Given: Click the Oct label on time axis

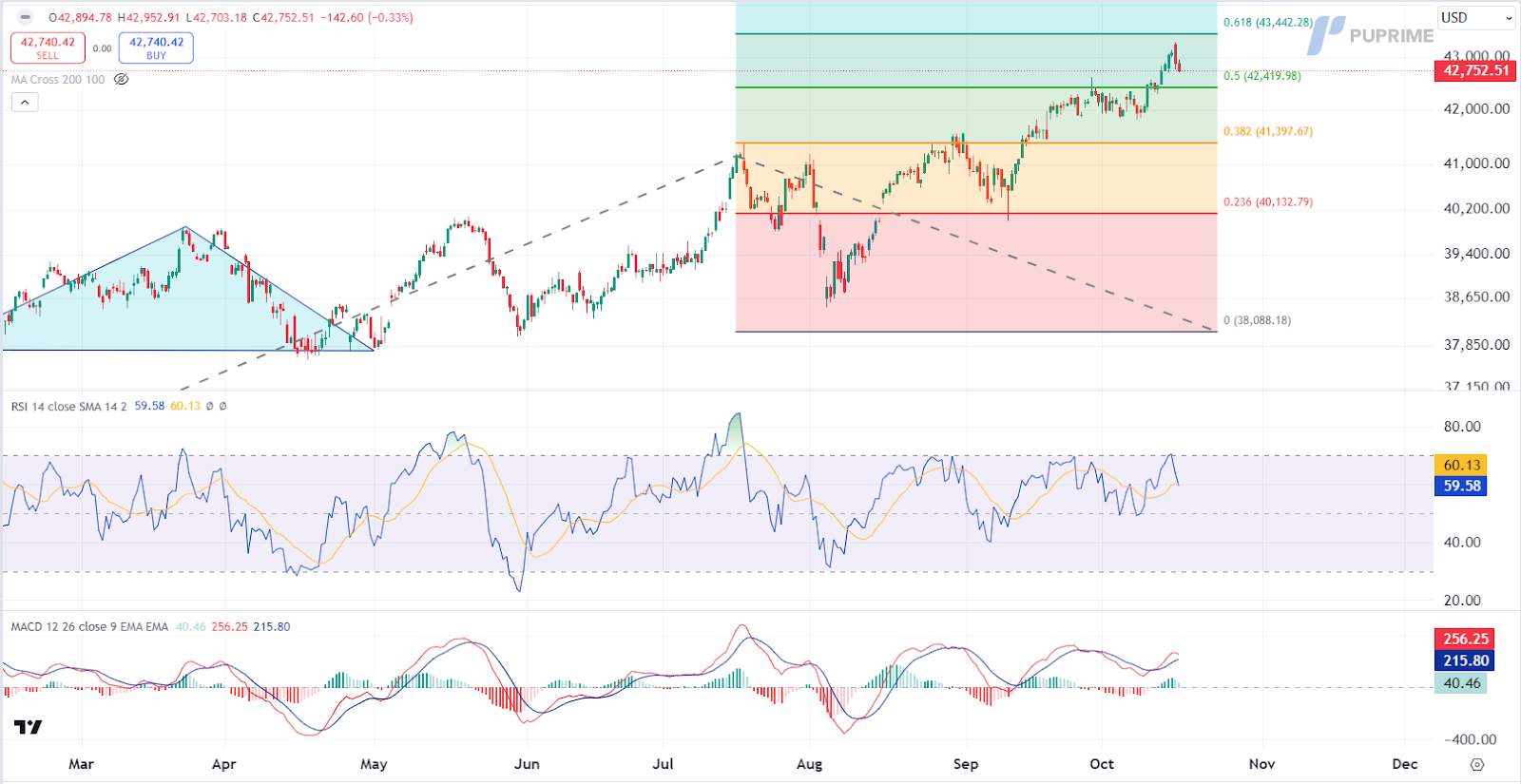Looking at the screenshot, I should tap(1102, 764).
